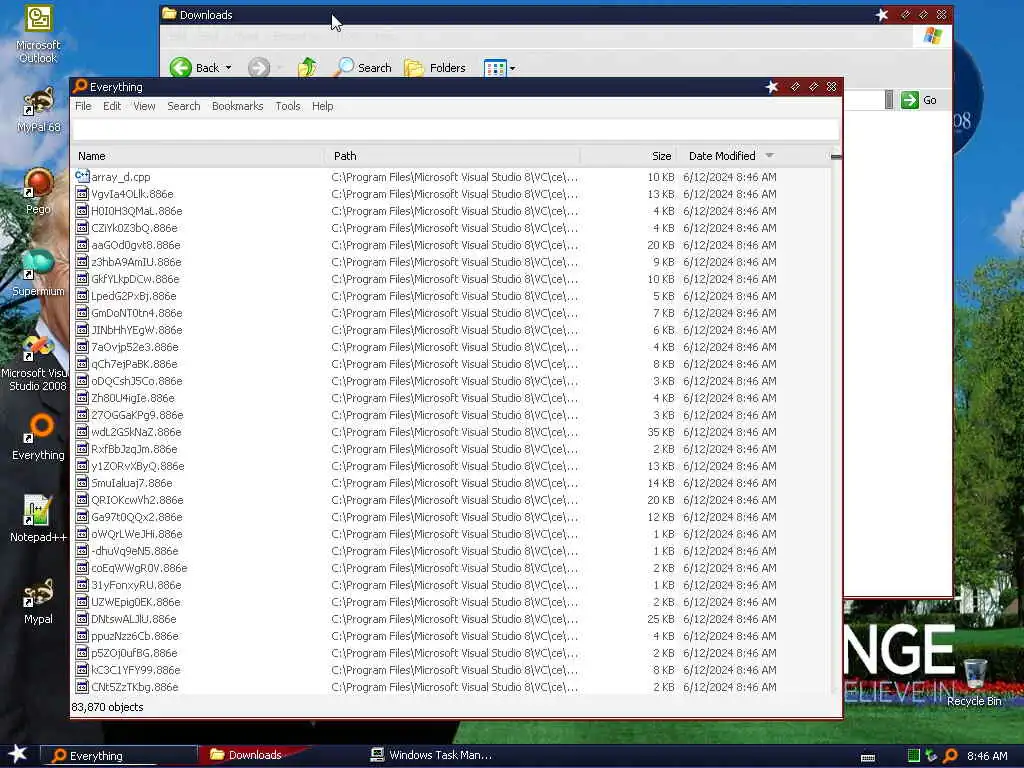Screen dimensions: 1024x768
Task: Select file H0I0H3QMaL.886e
Action: 136,211
